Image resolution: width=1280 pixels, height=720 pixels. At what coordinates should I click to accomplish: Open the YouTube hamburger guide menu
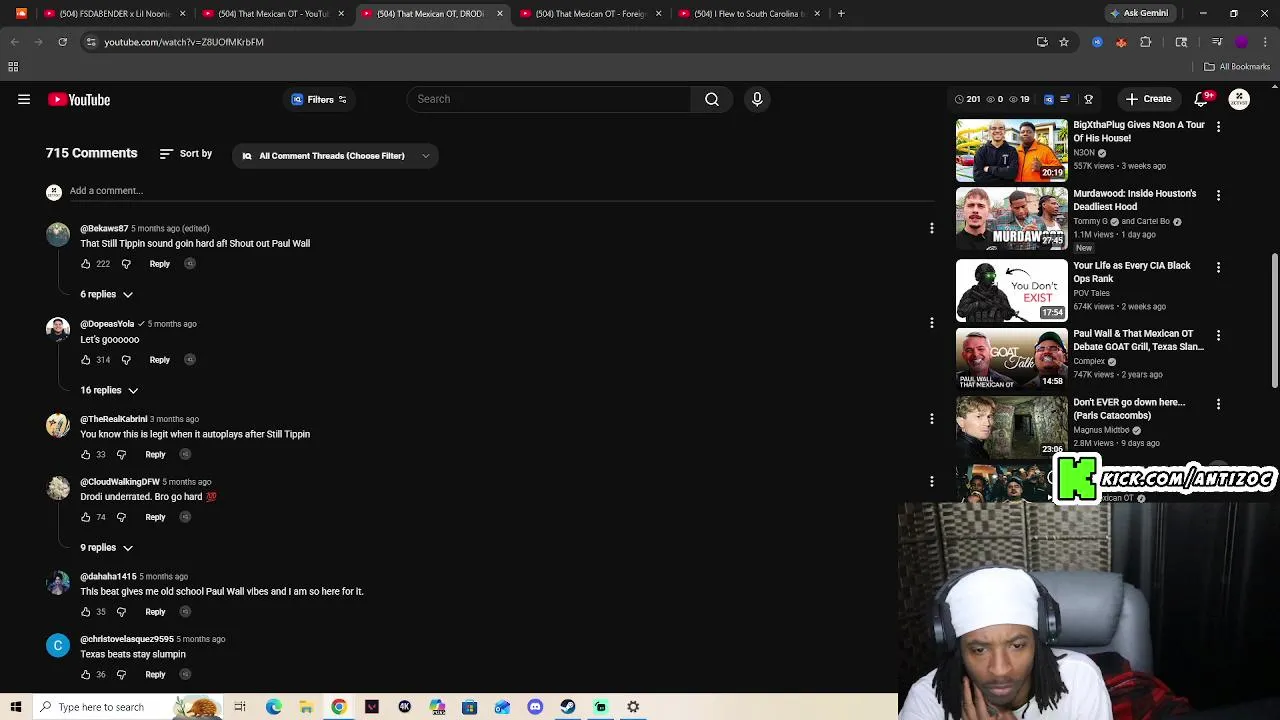coord(24,99)
